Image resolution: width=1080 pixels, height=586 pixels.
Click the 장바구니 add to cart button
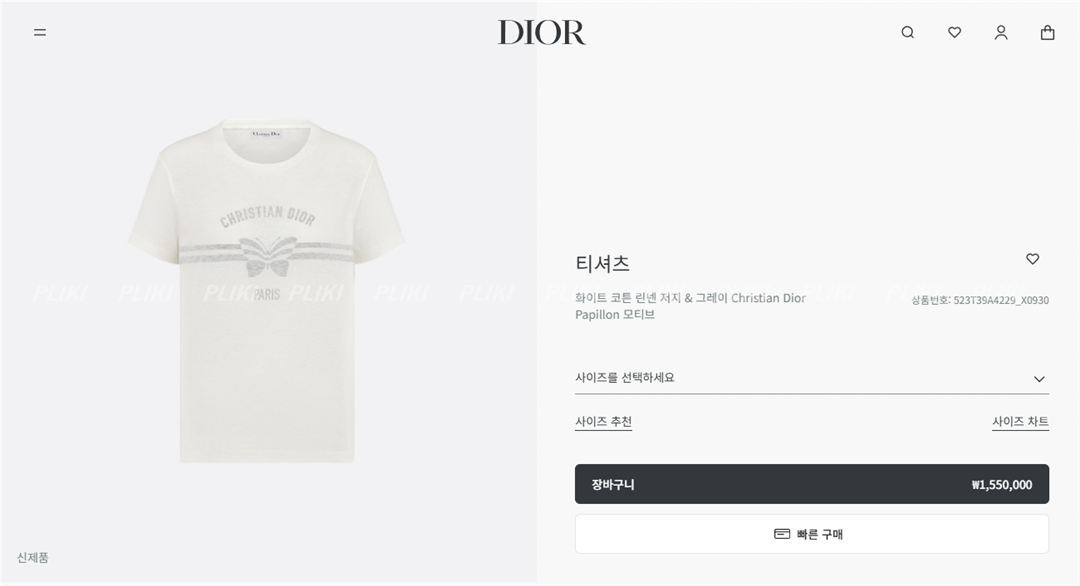point(811,484)
